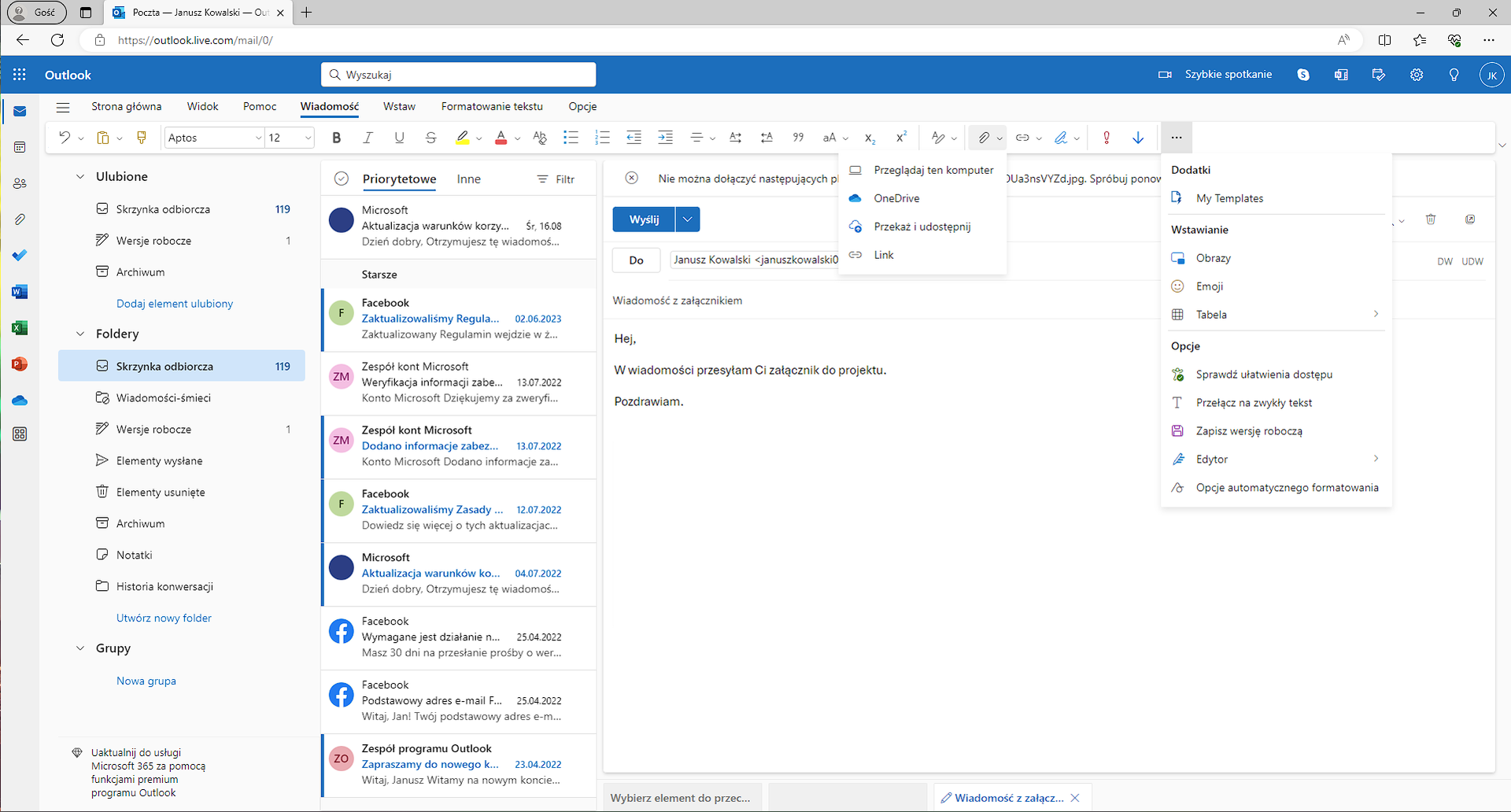Screen dimensions: 1511x812
Task: Expand the send options arrow
Action: coord(688,220)
